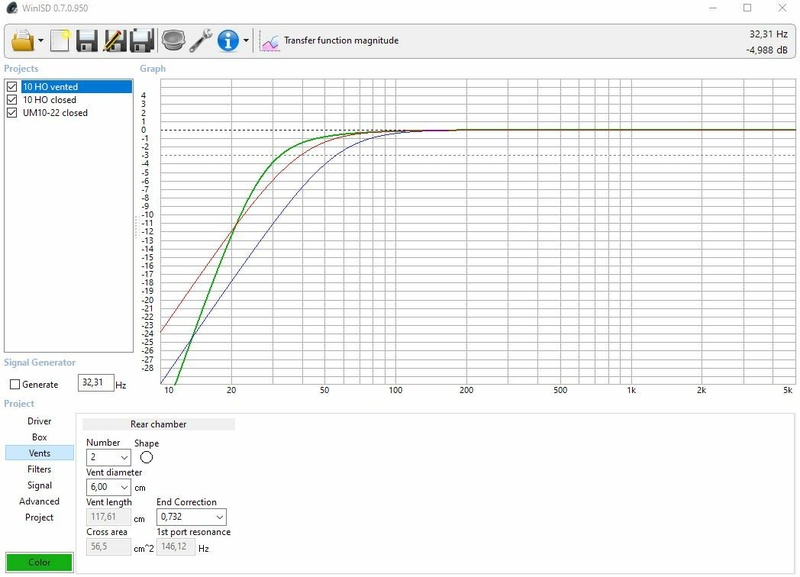The height and width of the screenshot is (577, 800).
Task: Open project file with folder icon
Action: click(23, 40)
